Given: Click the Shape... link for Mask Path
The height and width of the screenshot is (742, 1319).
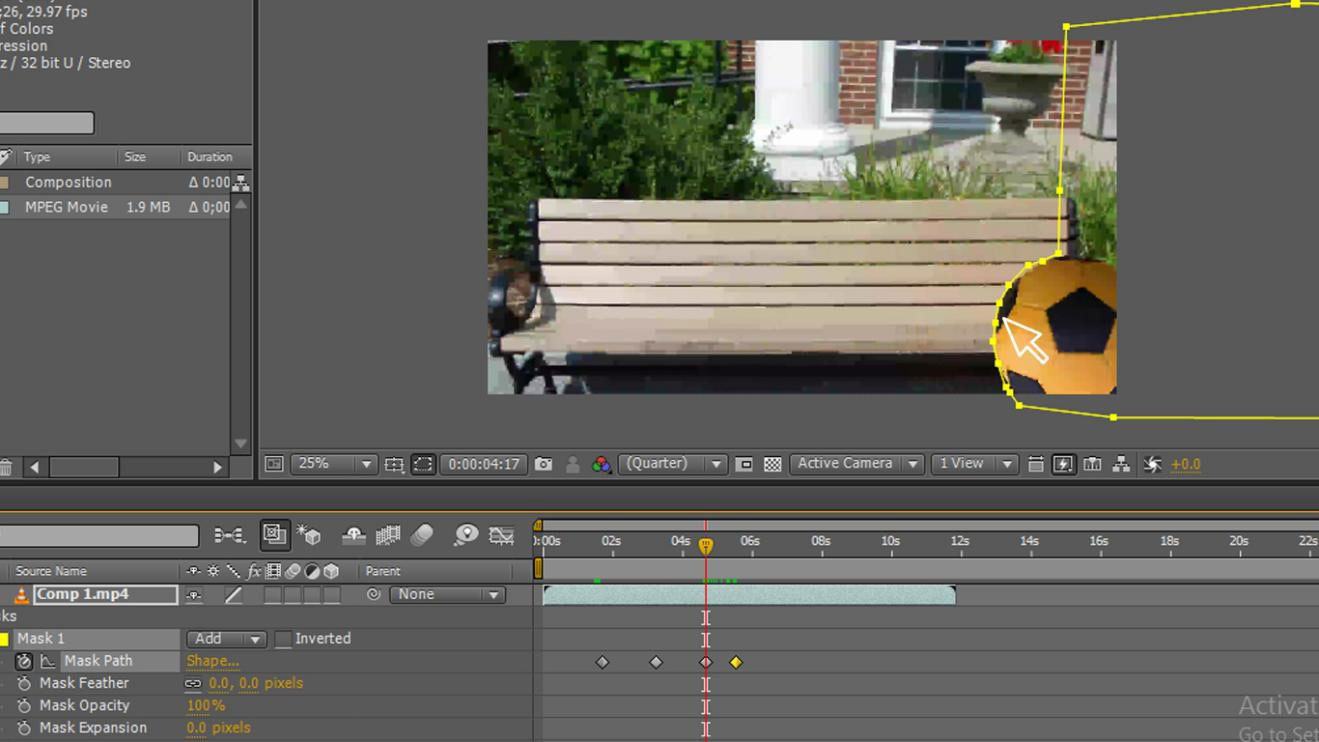Looking at the screenshot, I should click(x=212, y=661).
